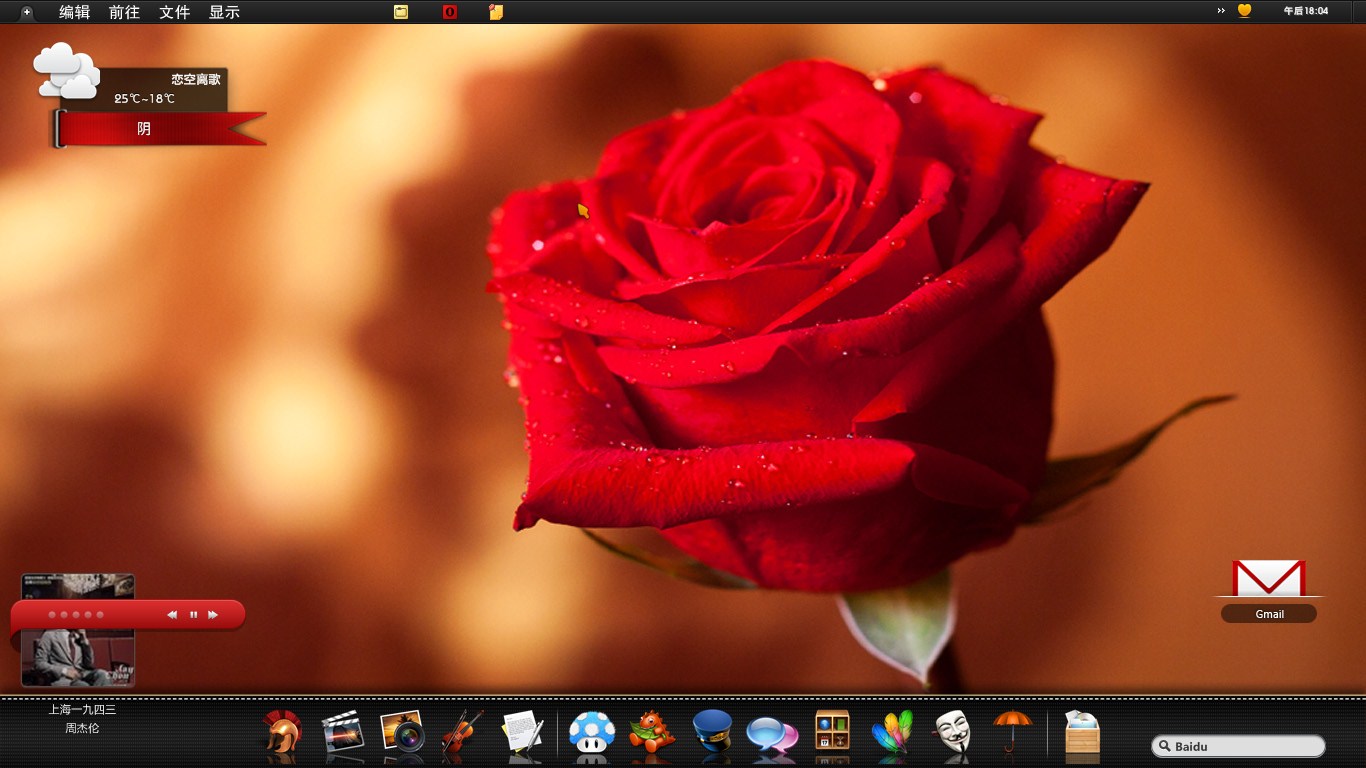Click the yellow folder icon in top bar
Screen dimensions: 1366x768
point(401,12)
